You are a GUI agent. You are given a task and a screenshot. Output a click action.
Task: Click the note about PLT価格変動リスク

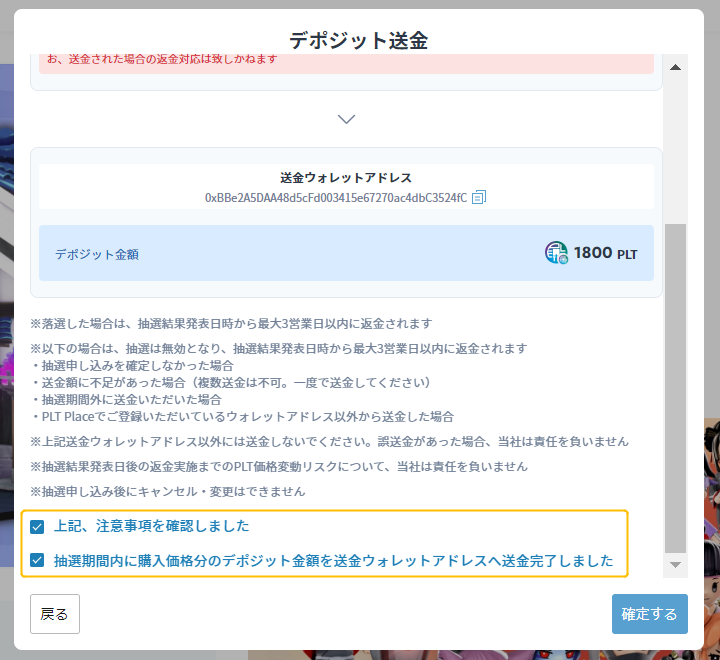coord(279,467)
